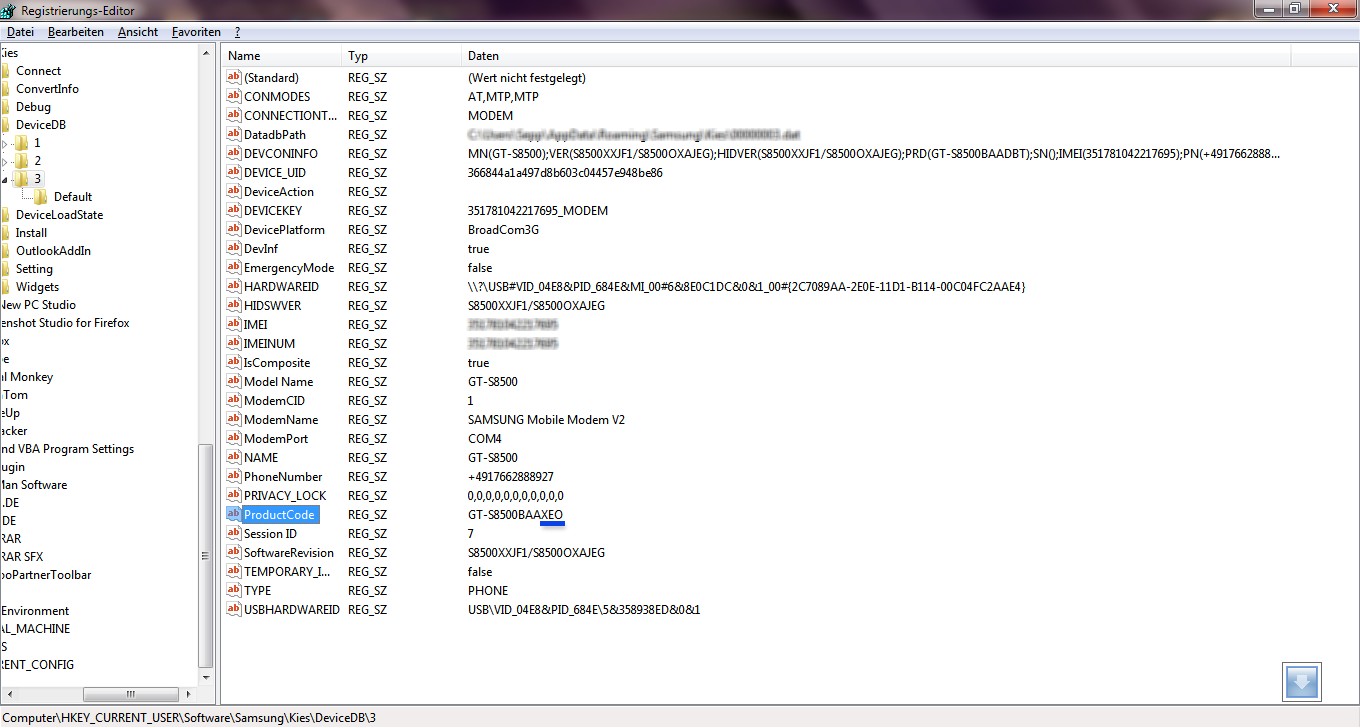Click the folder icon of Default key

pos(42,197)
